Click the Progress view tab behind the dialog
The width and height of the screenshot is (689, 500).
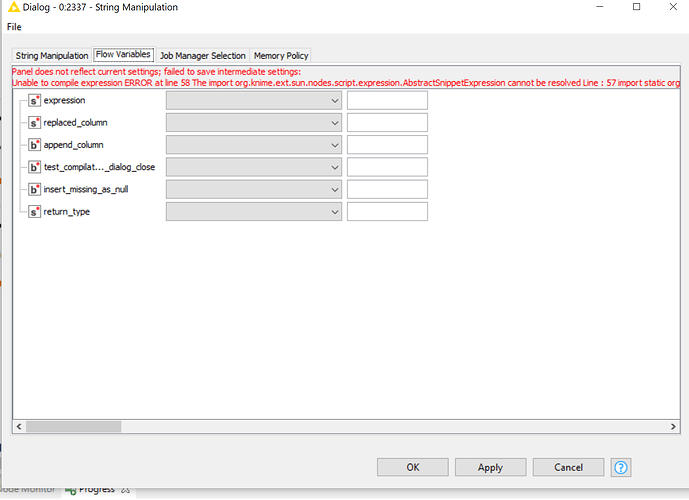point(97,490)
